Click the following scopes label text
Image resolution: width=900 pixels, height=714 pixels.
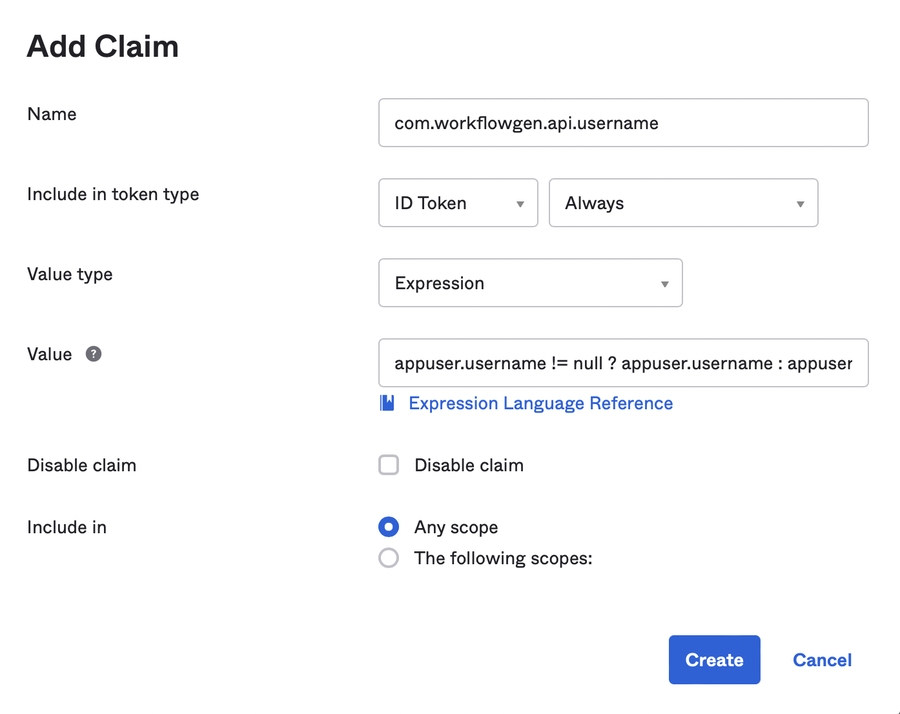[x=503, y=558]
